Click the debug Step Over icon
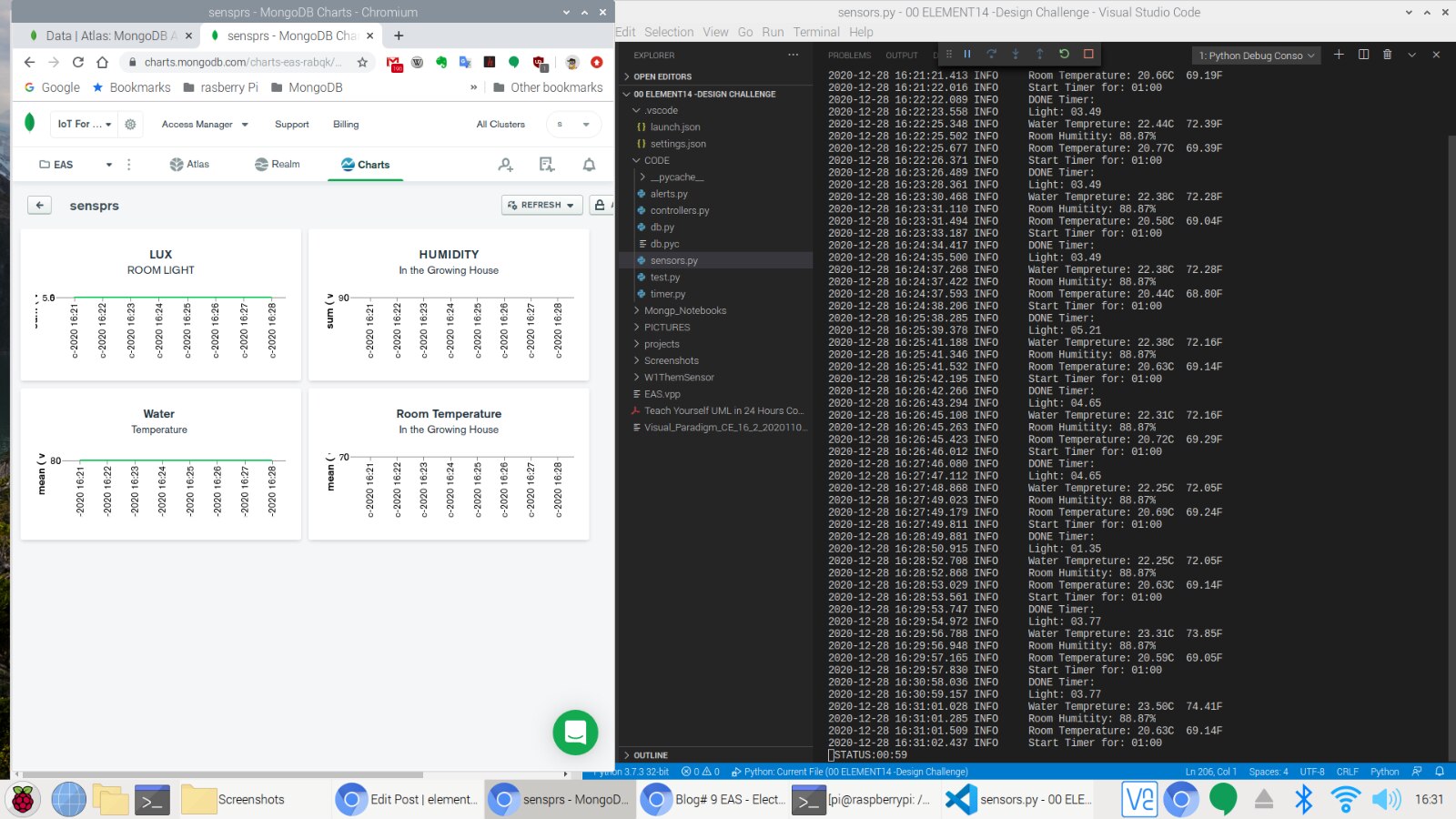Image resolution: width=1456 pixels, height=819 pixels. [992, 55]
